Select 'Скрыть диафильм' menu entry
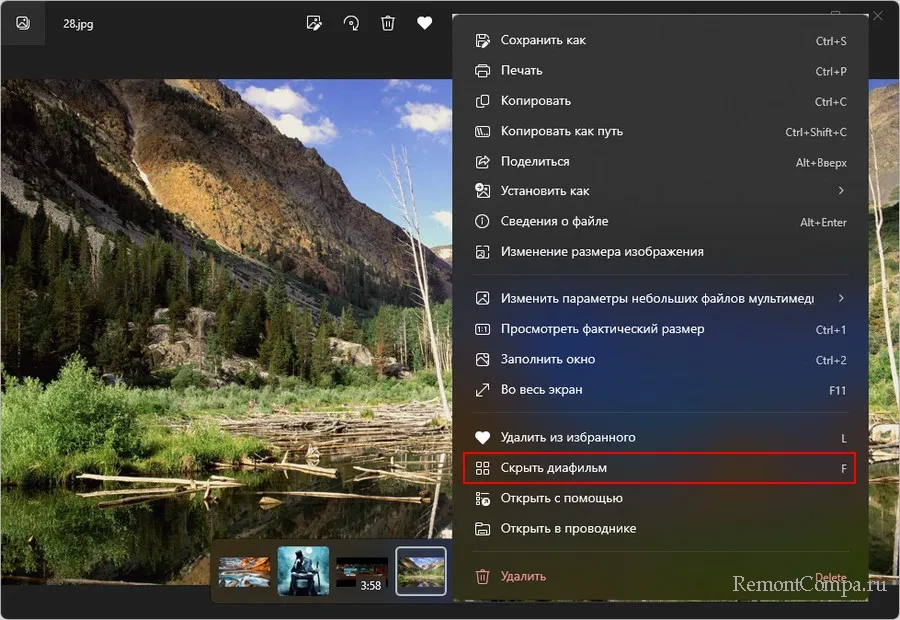This screenshot has height=620, width=900. point(660,468)
